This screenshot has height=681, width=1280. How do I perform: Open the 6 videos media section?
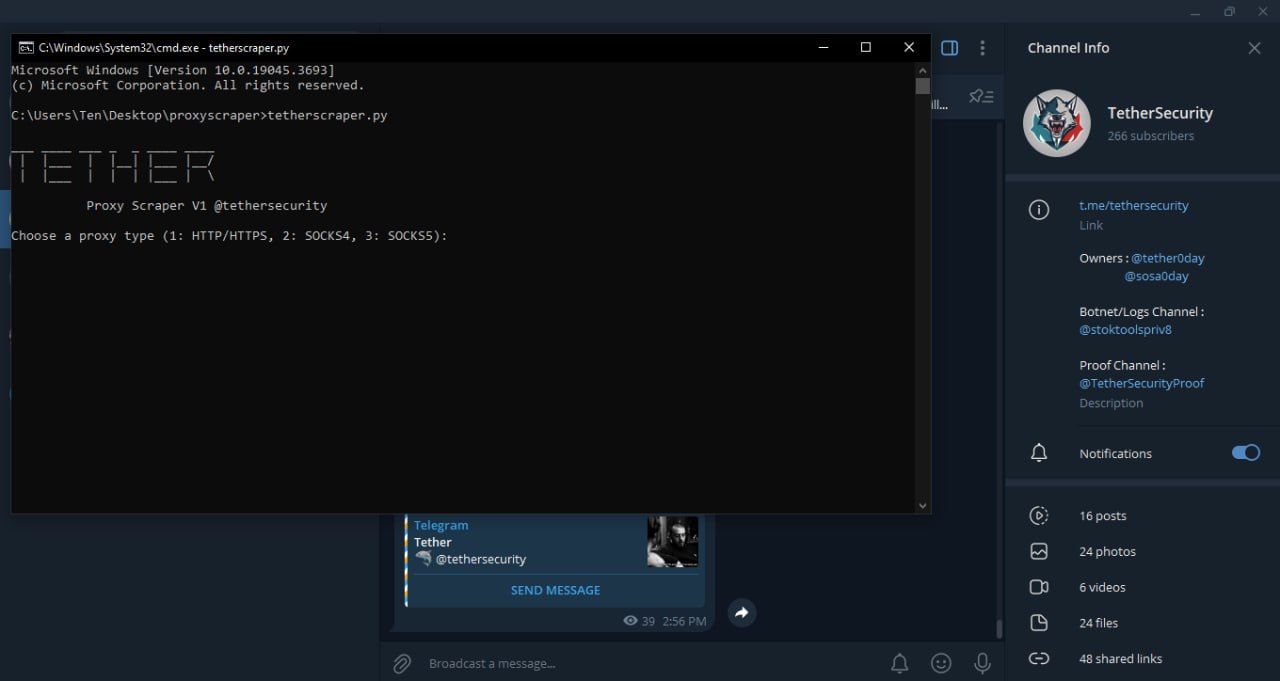click(1102, 587)
